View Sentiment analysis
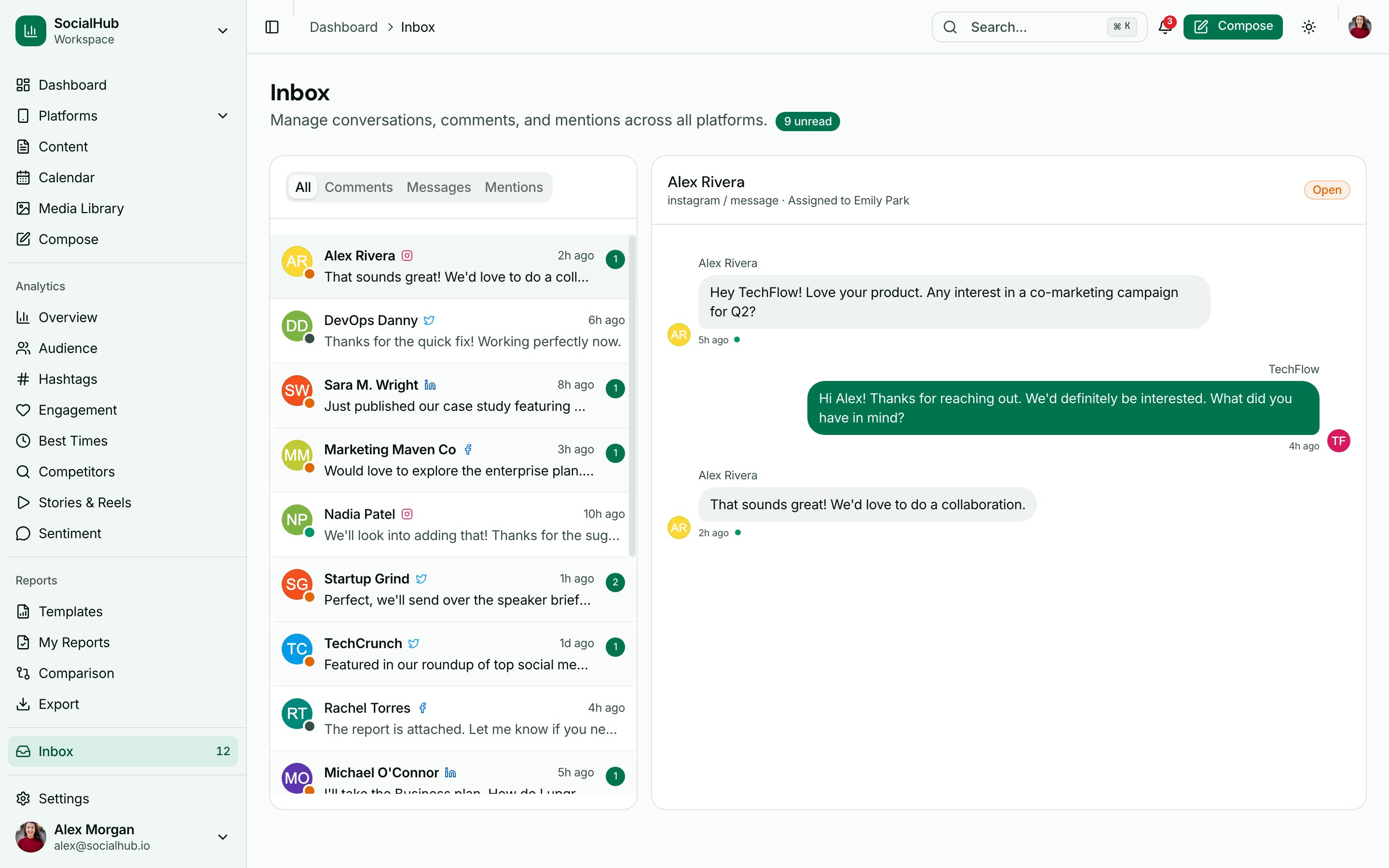The height and width of the screenshot is (868, 1389). click(69, 533)
